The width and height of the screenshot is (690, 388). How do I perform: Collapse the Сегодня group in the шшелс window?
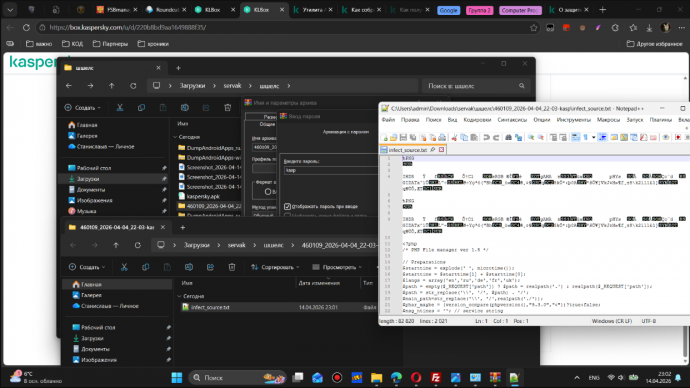[176, 137]
